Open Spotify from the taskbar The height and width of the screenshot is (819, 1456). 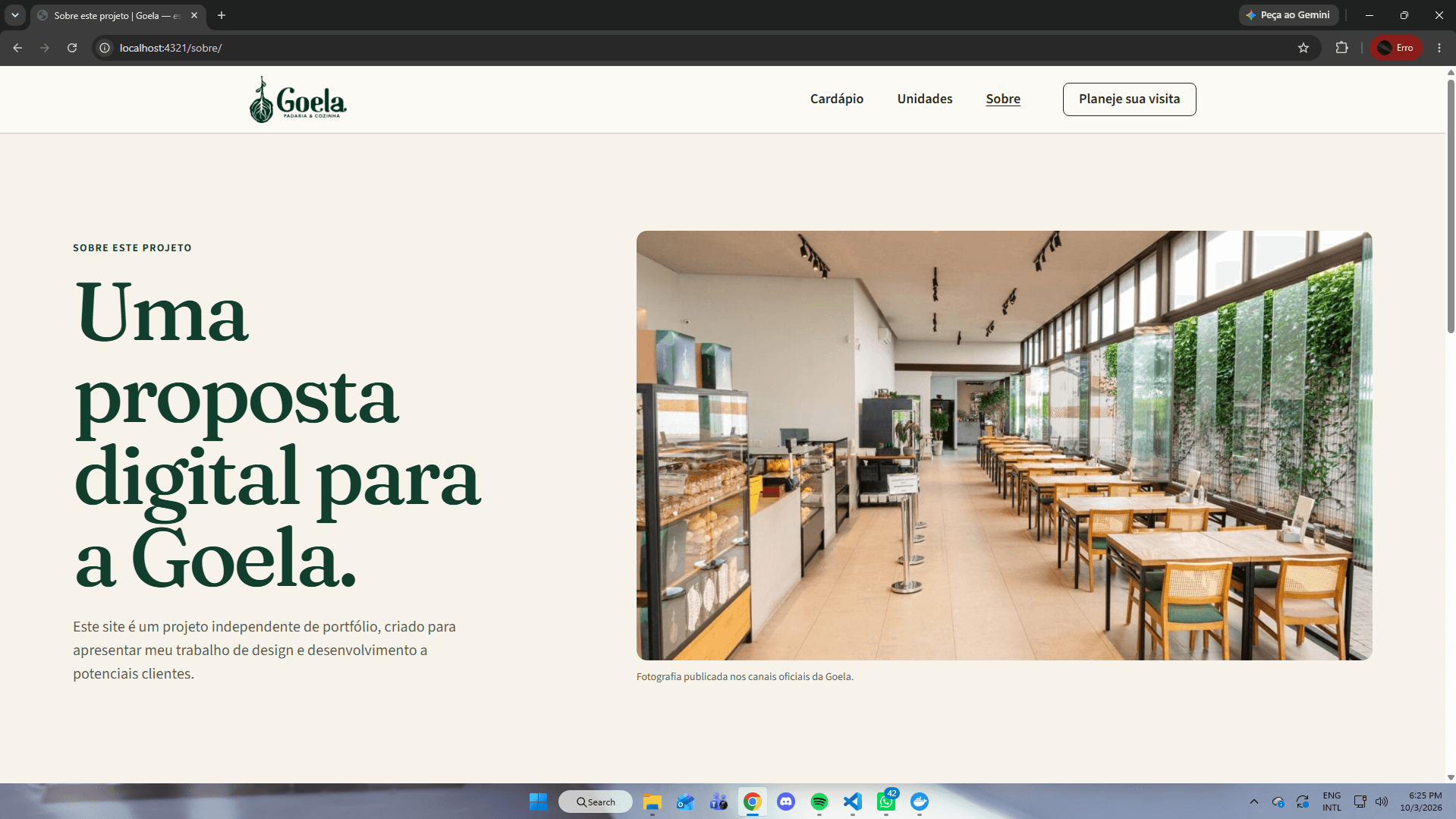tap(819, 802)
